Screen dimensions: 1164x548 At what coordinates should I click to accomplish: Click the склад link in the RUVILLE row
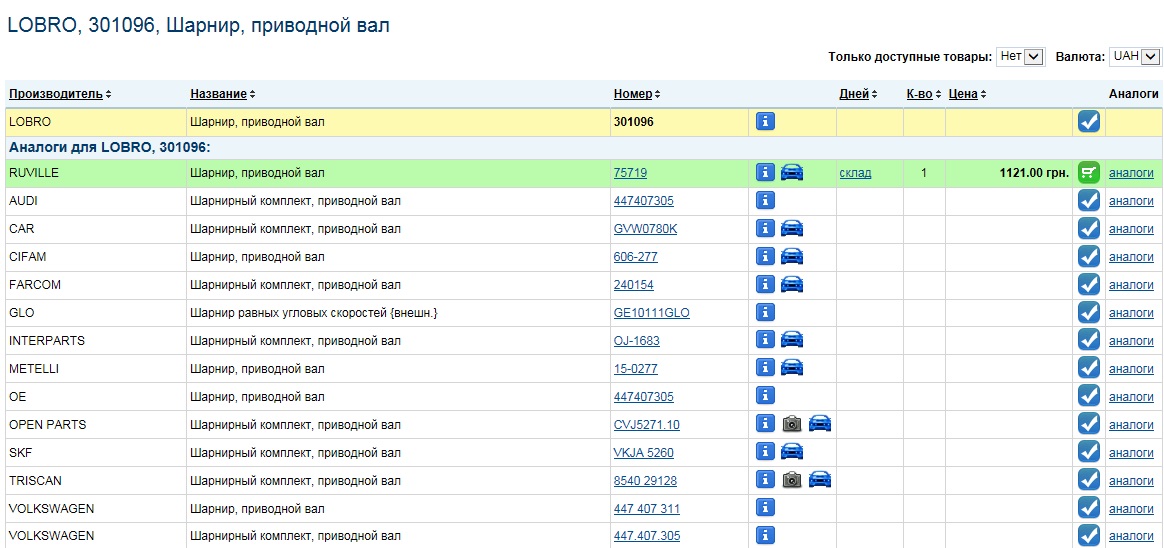[x=855, y=173]
